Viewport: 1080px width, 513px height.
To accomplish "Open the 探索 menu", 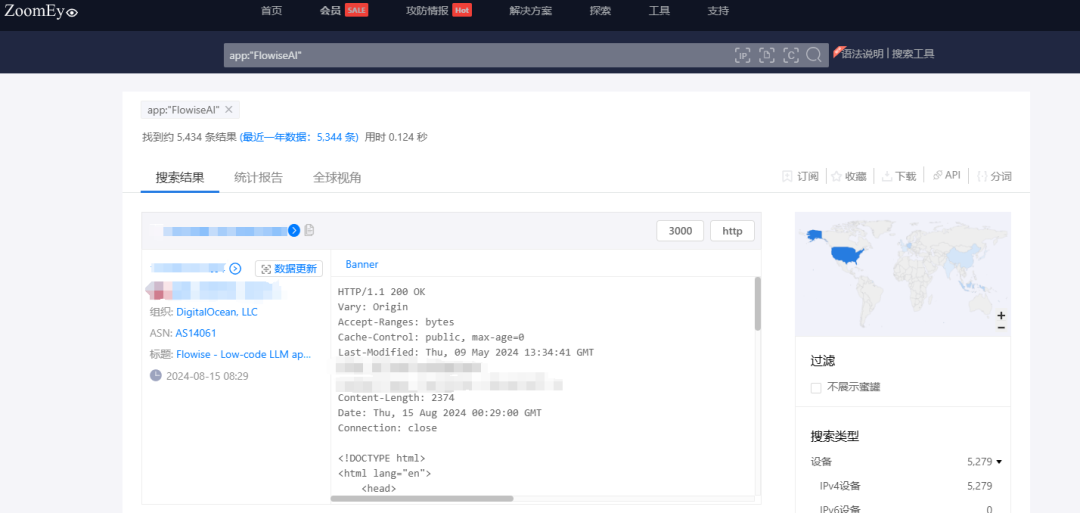I will [600, 10].
